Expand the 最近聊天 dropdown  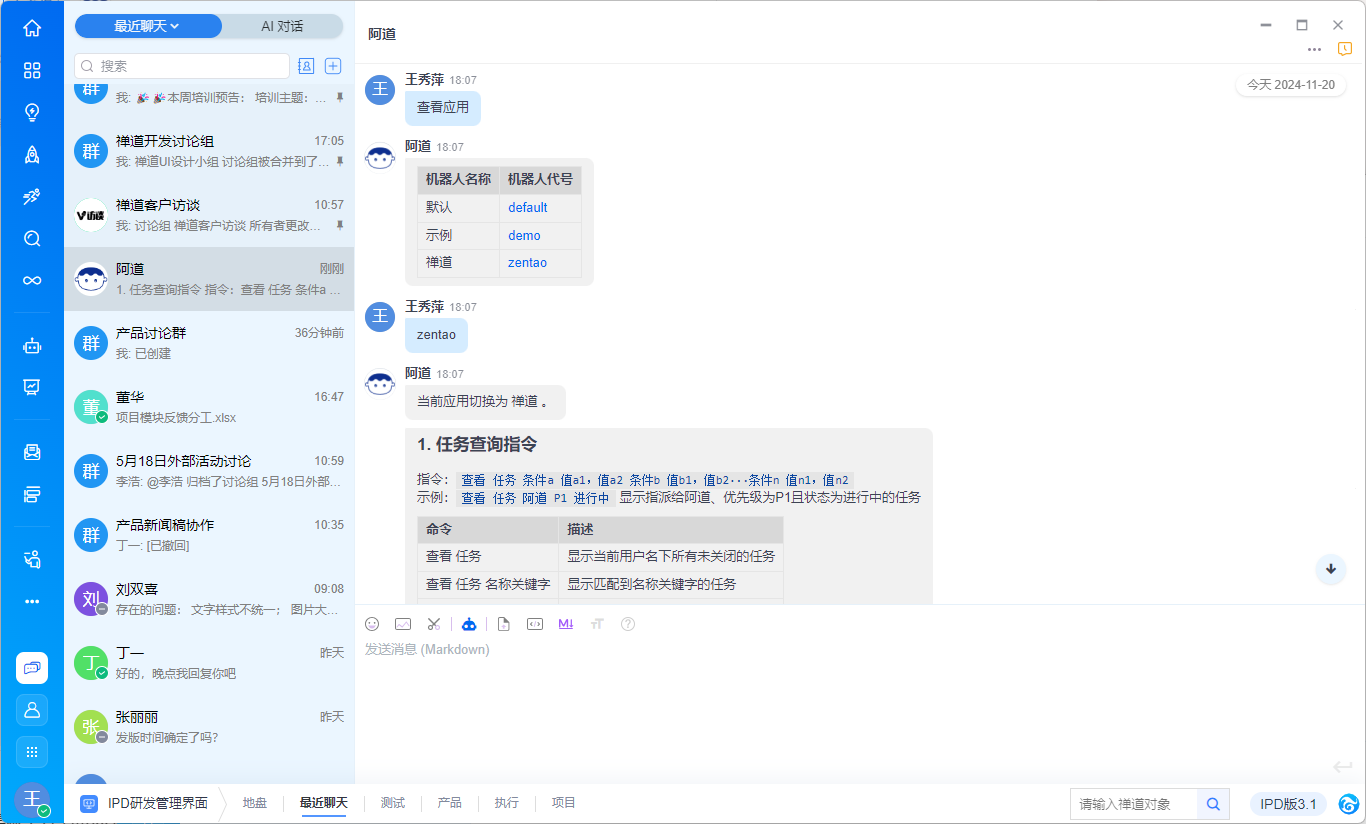click(147, 26)
